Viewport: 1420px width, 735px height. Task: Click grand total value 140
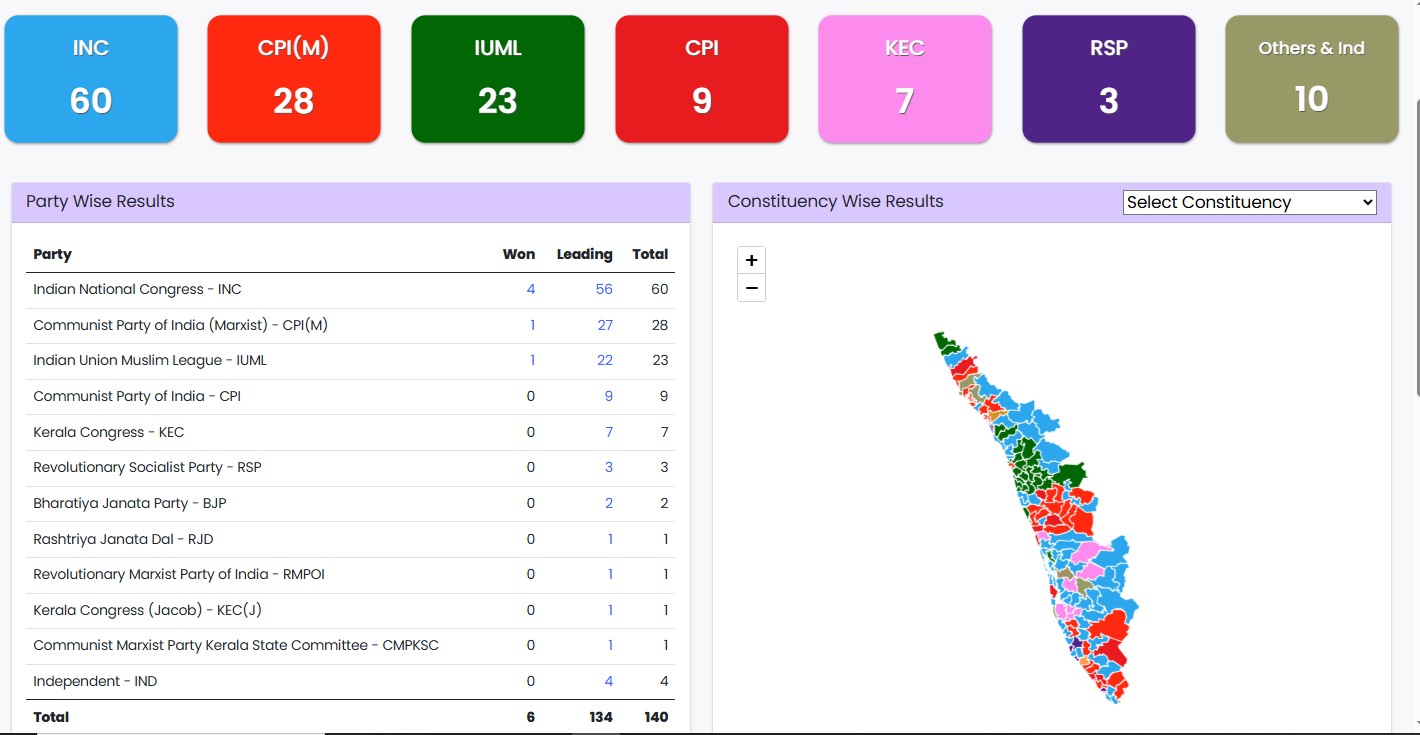click(x=655, y=717)
